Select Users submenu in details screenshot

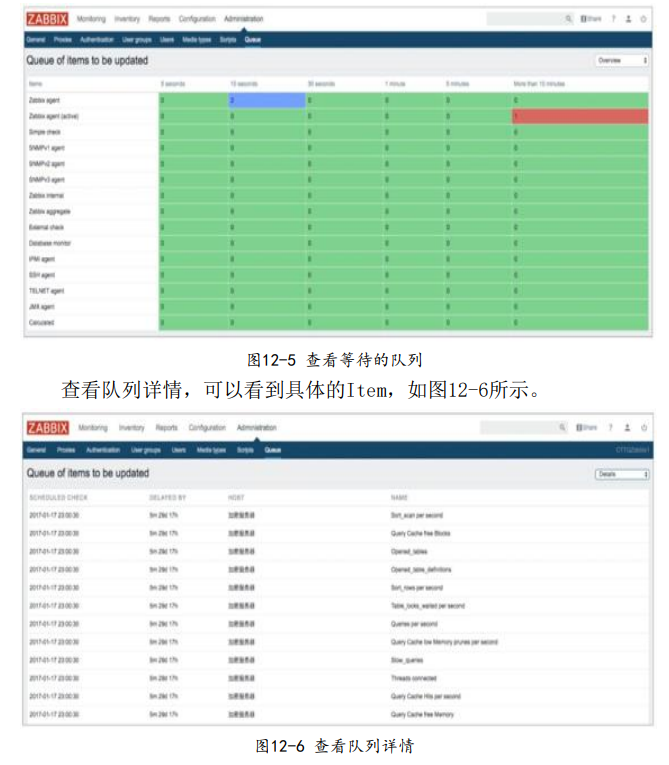pos(179,450)
